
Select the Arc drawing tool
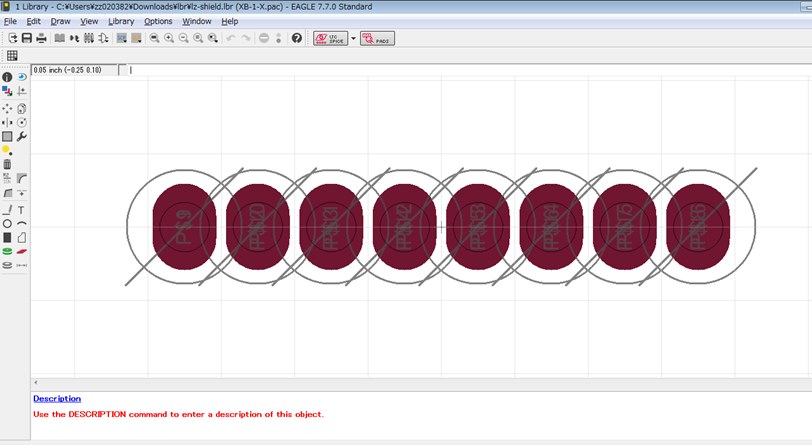click(x=22, y=224)
